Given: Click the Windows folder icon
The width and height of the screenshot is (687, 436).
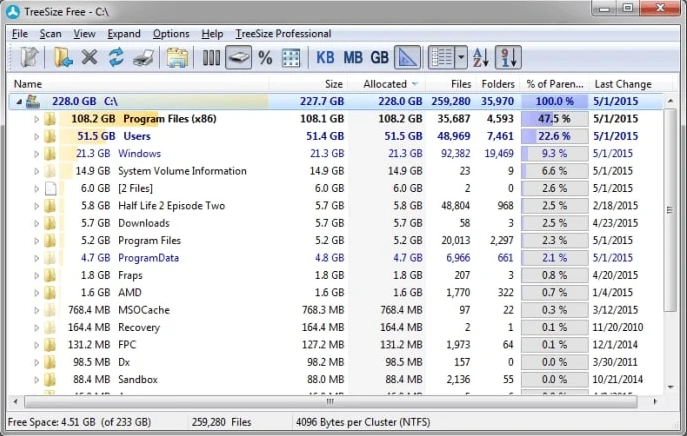Looking at the screenshot, I should tap(50, 154).
